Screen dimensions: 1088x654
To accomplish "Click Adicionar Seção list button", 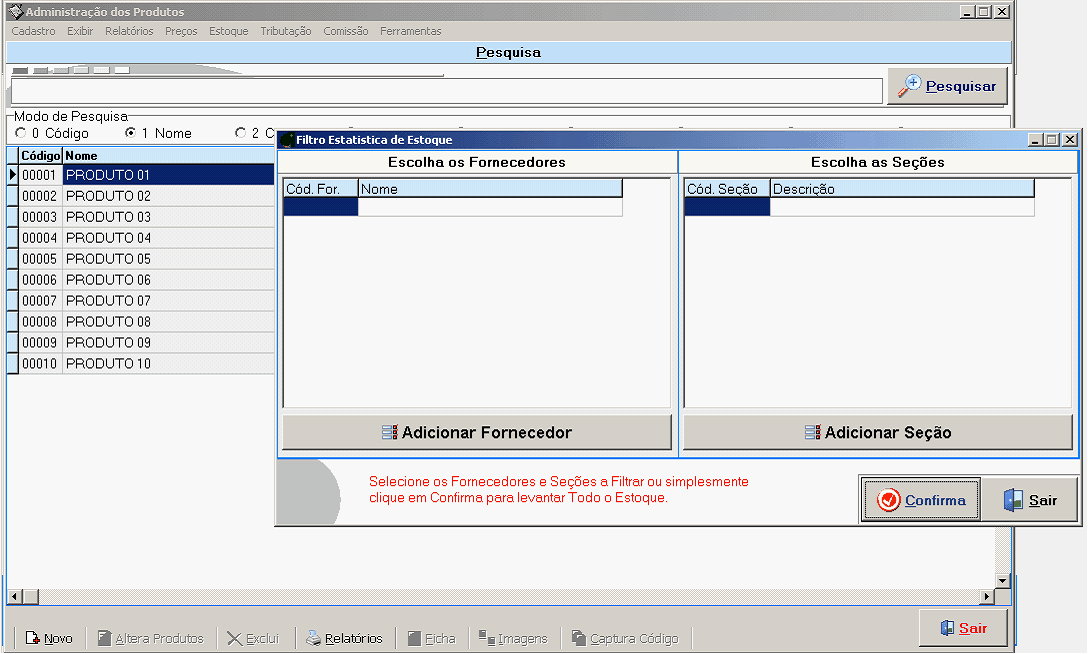I will coord(877,433).
